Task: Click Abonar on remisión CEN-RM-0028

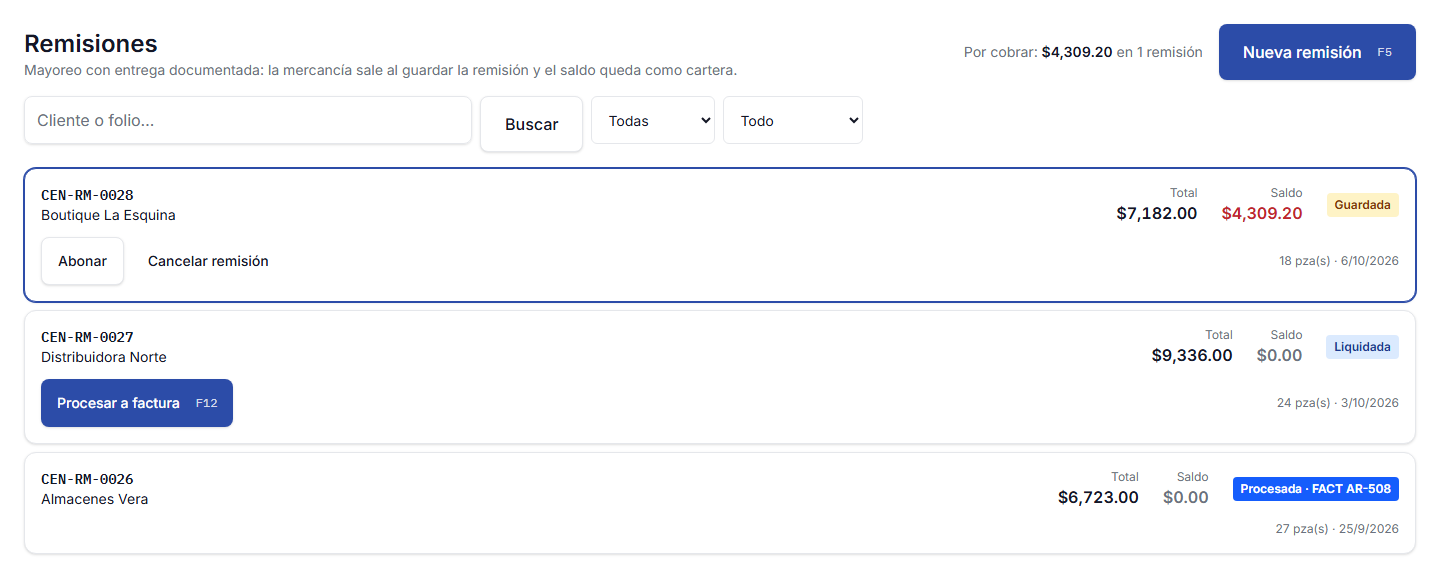Action: 82,261
